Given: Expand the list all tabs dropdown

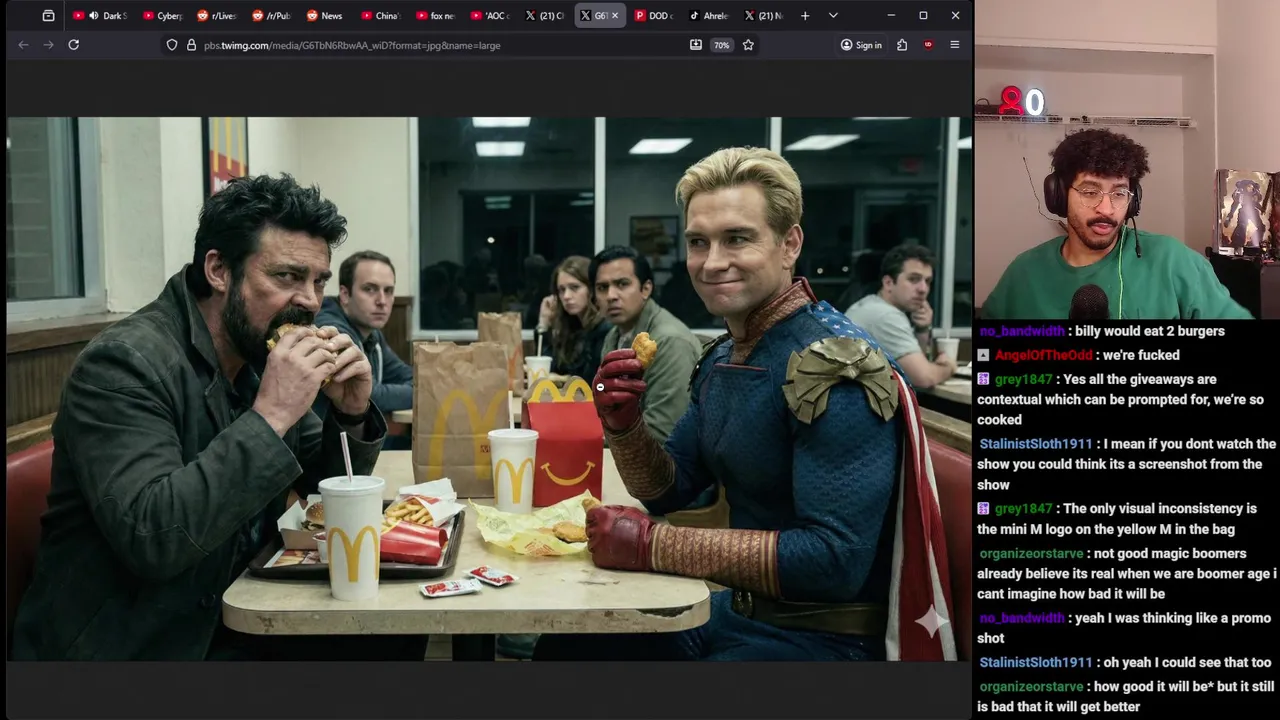Looking at the screenshot, I should click(833, 15).
